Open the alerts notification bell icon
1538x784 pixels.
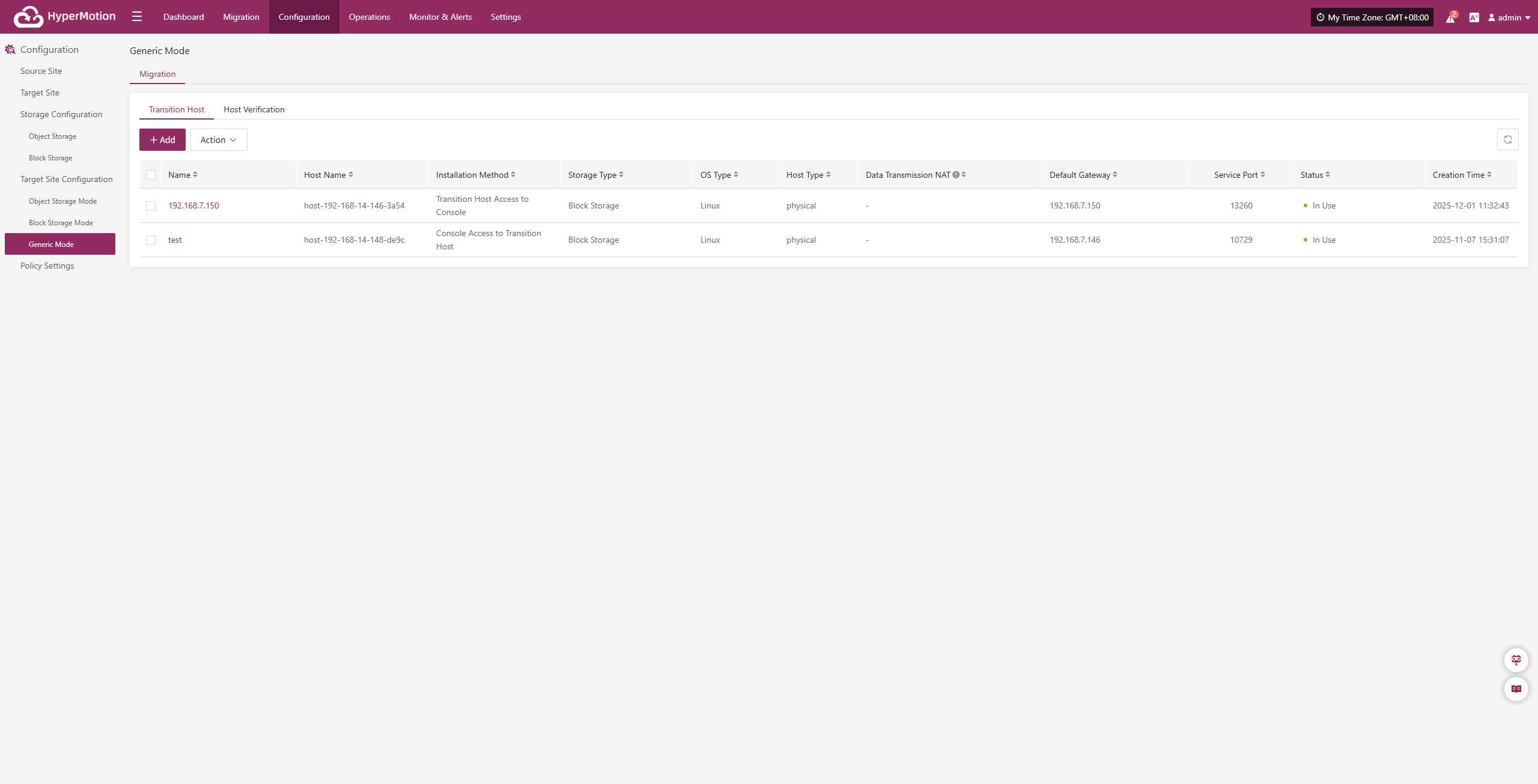click(1450, 17)
